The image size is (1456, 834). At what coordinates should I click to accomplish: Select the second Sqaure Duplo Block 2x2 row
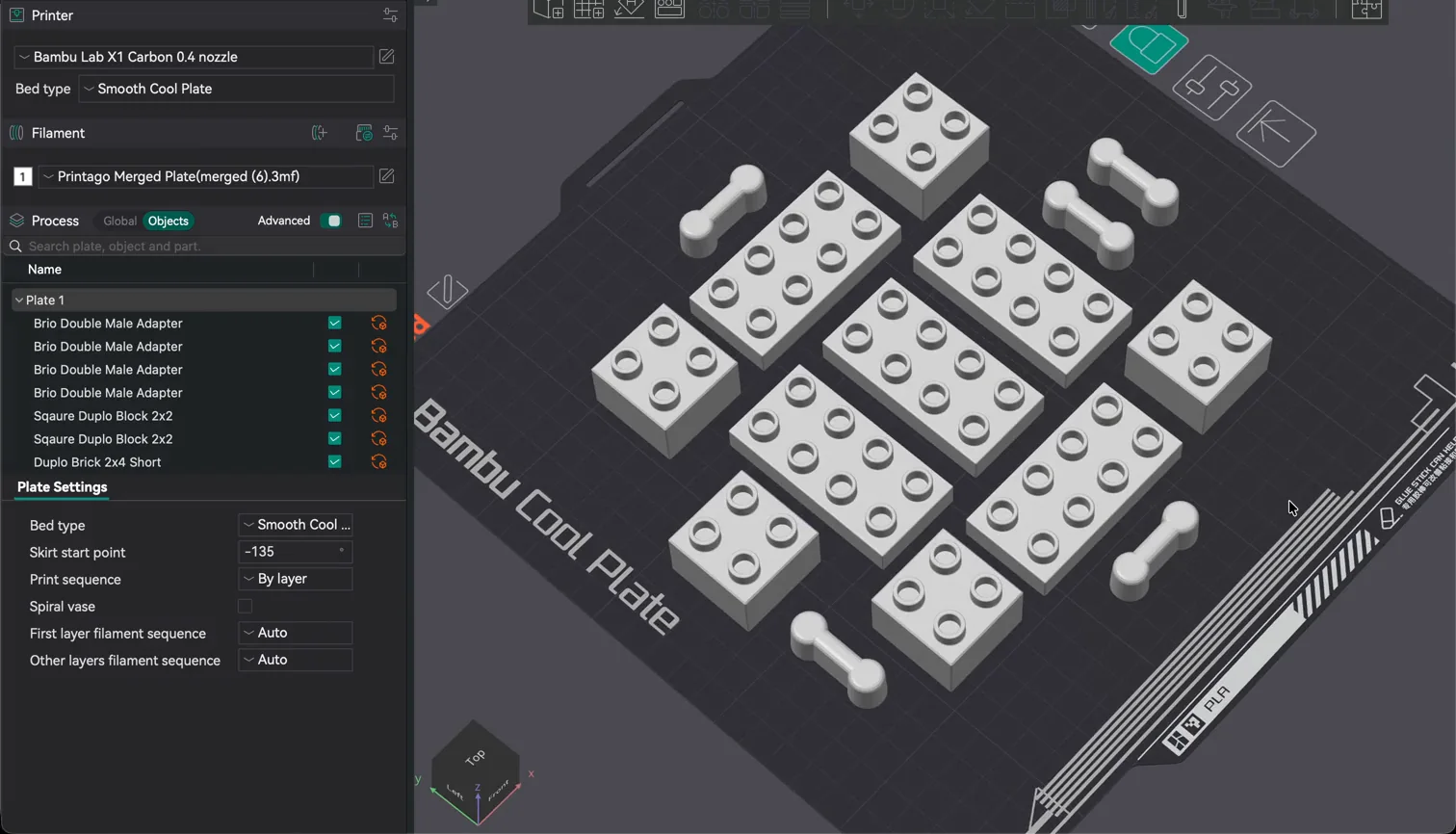(203, 439)
